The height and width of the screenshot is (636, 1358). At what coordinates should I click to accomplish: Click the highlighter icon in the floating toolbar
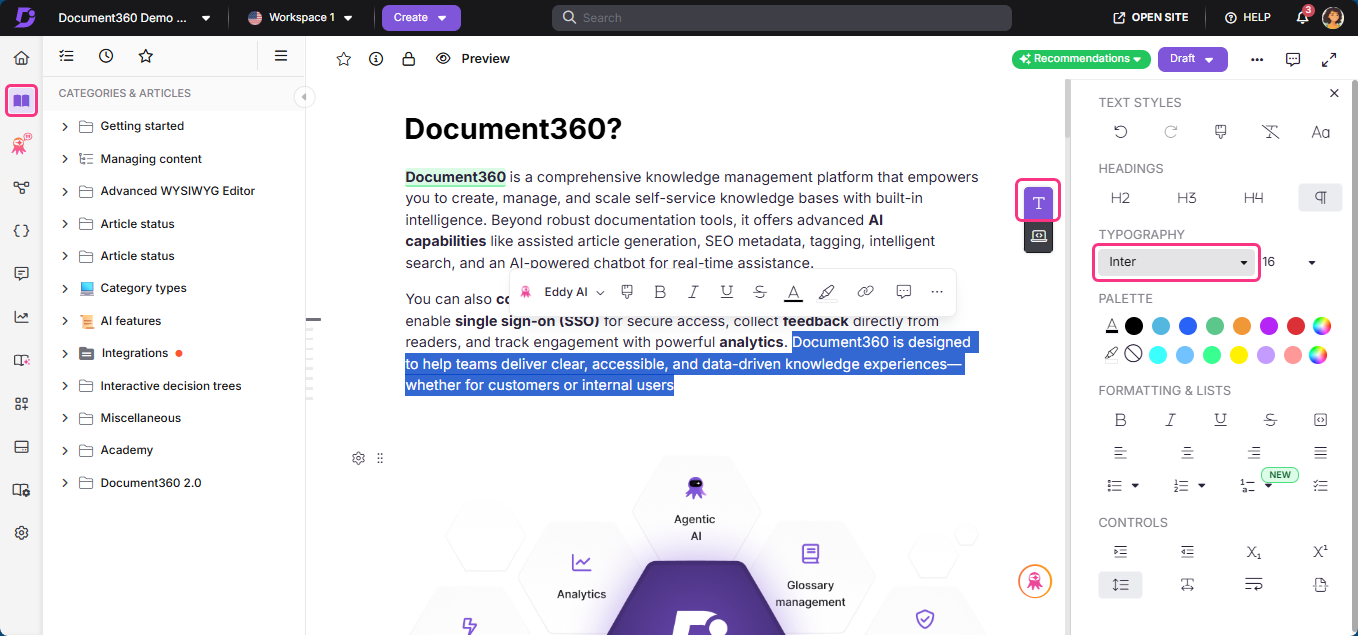pos(828,291)
